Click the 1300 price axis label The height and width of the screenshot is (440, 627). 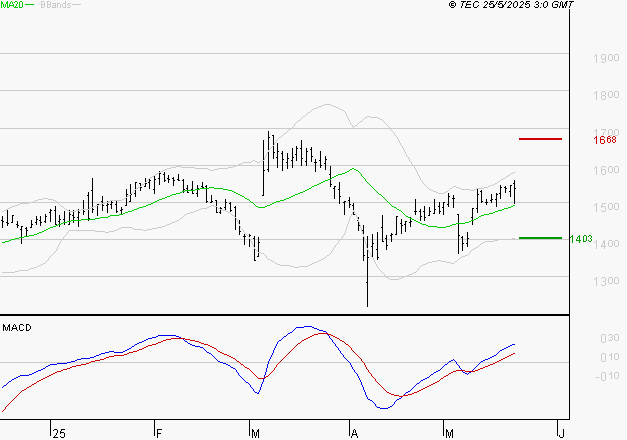(604, 281)
